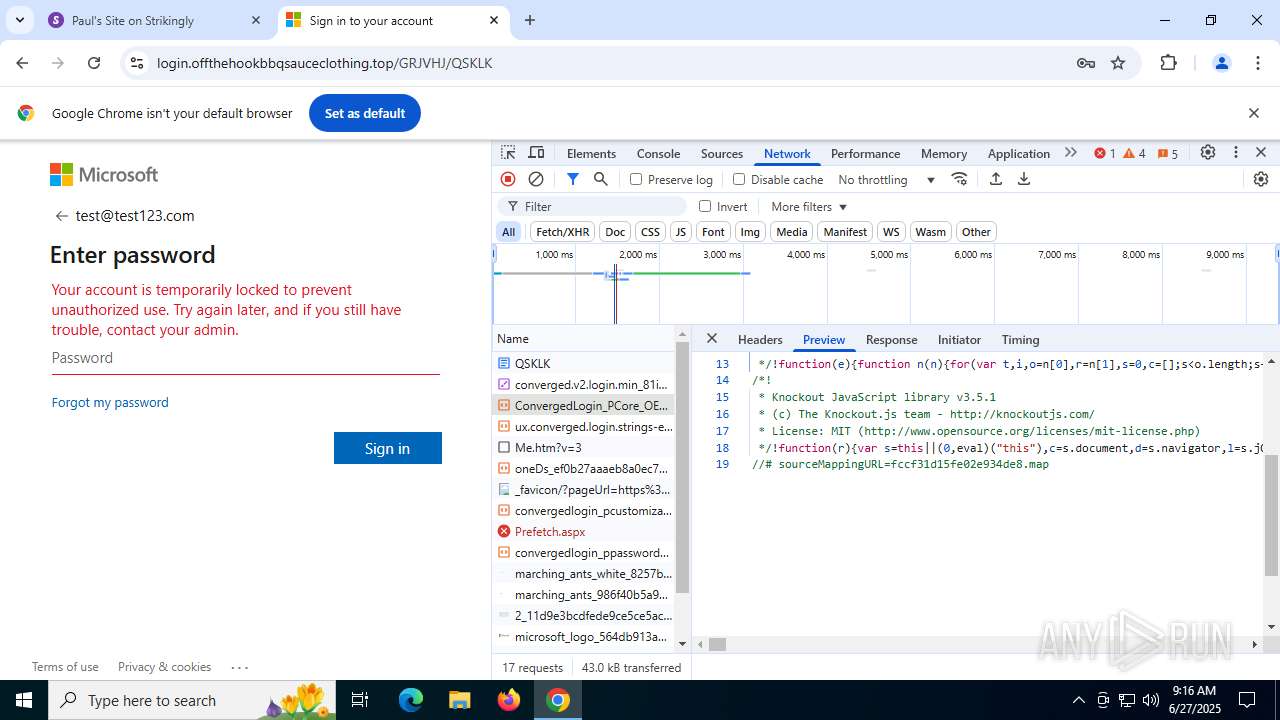
Task: Go back to email entry arrow
Action: point(61,216)
